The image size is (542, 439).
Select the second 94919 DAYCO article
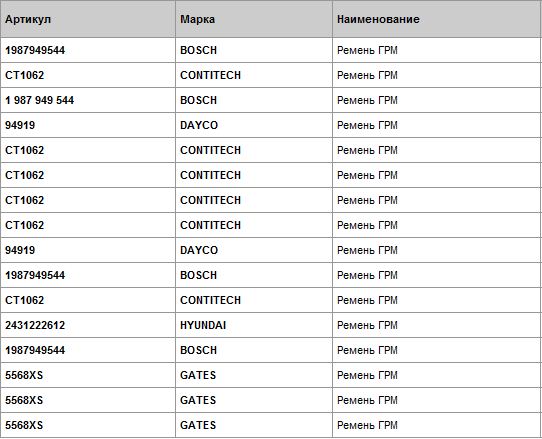pyautogui.click(x=20, y=250)
